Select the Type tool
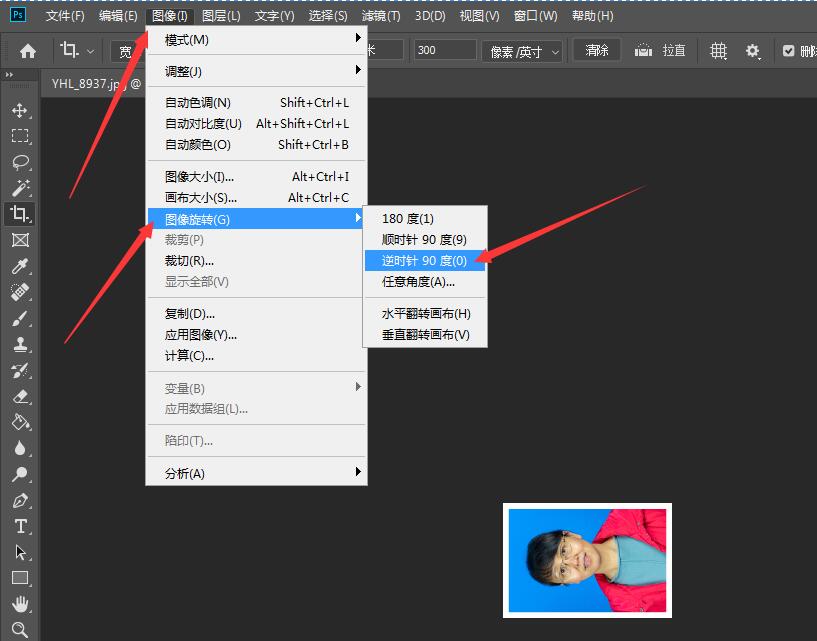 (20, 526)
